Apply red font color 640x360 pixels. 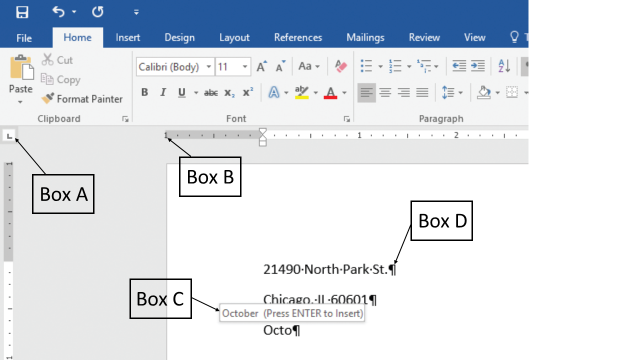[x=331, y=93]
